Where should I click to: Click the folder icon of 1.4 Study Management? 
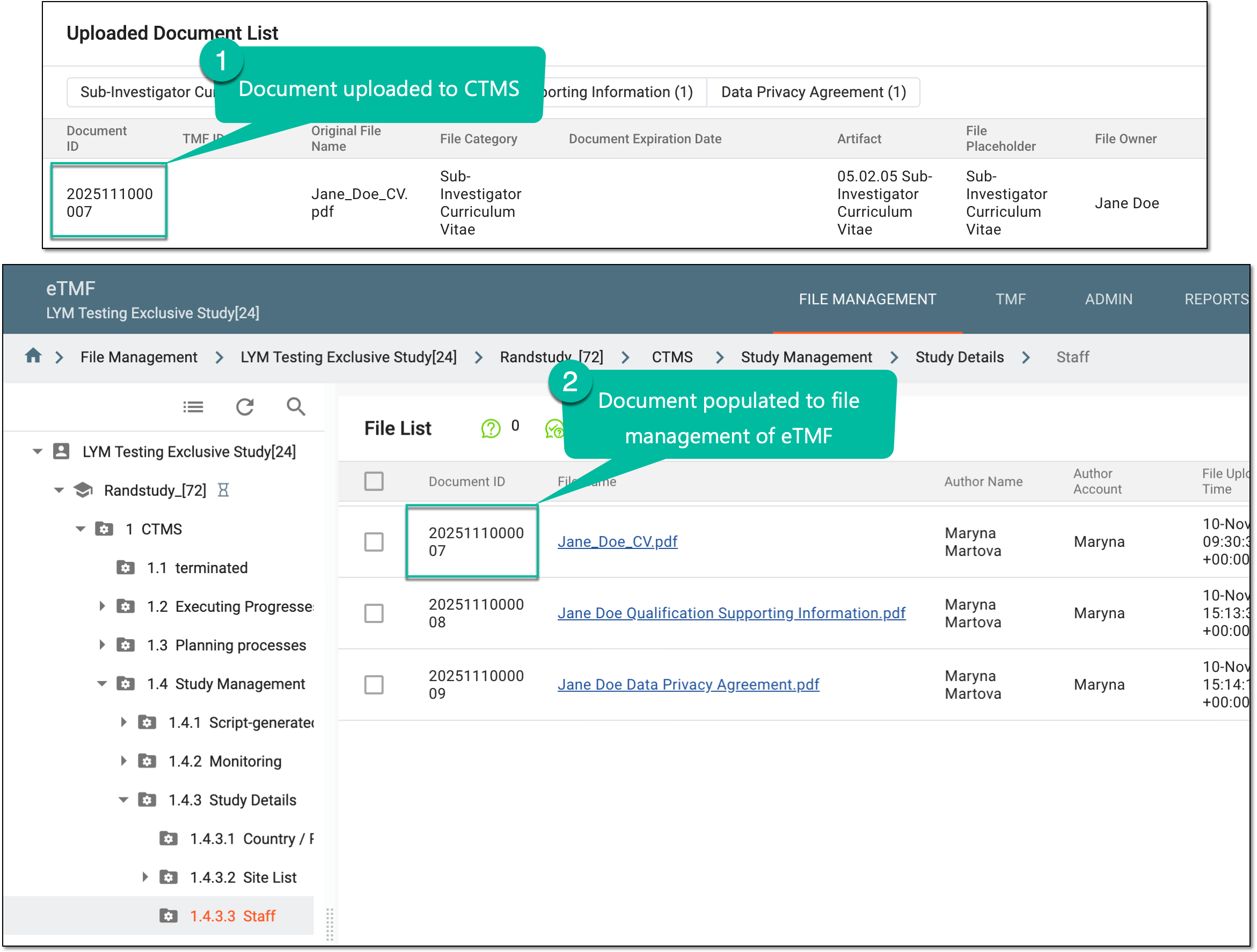(126, 683)
